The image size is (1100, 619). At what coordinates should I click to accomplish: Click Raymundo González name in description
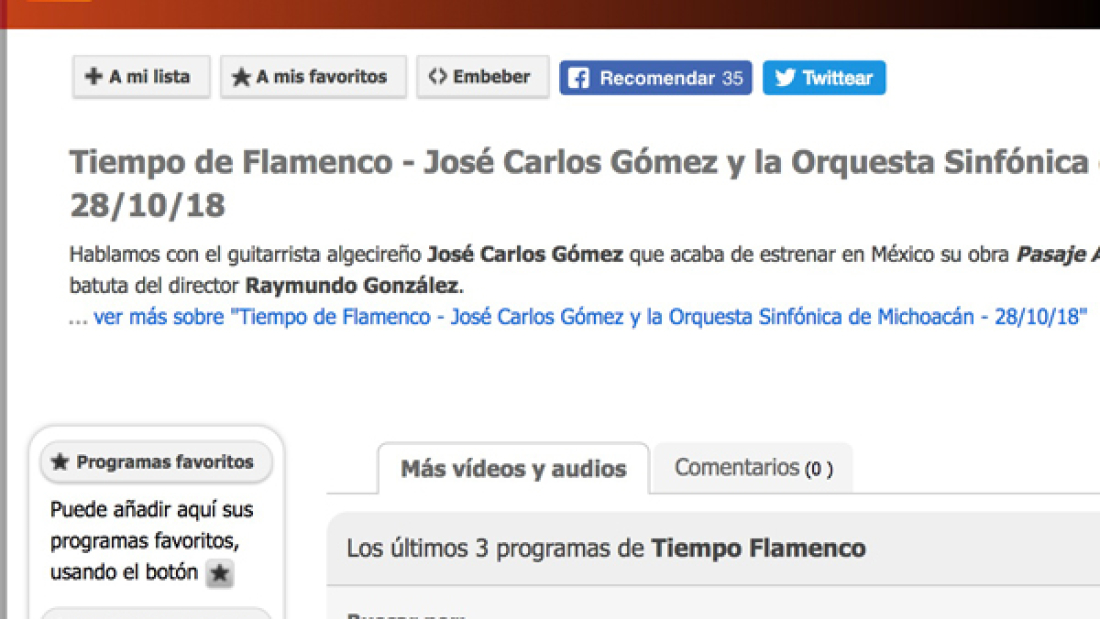pos(353,285)
